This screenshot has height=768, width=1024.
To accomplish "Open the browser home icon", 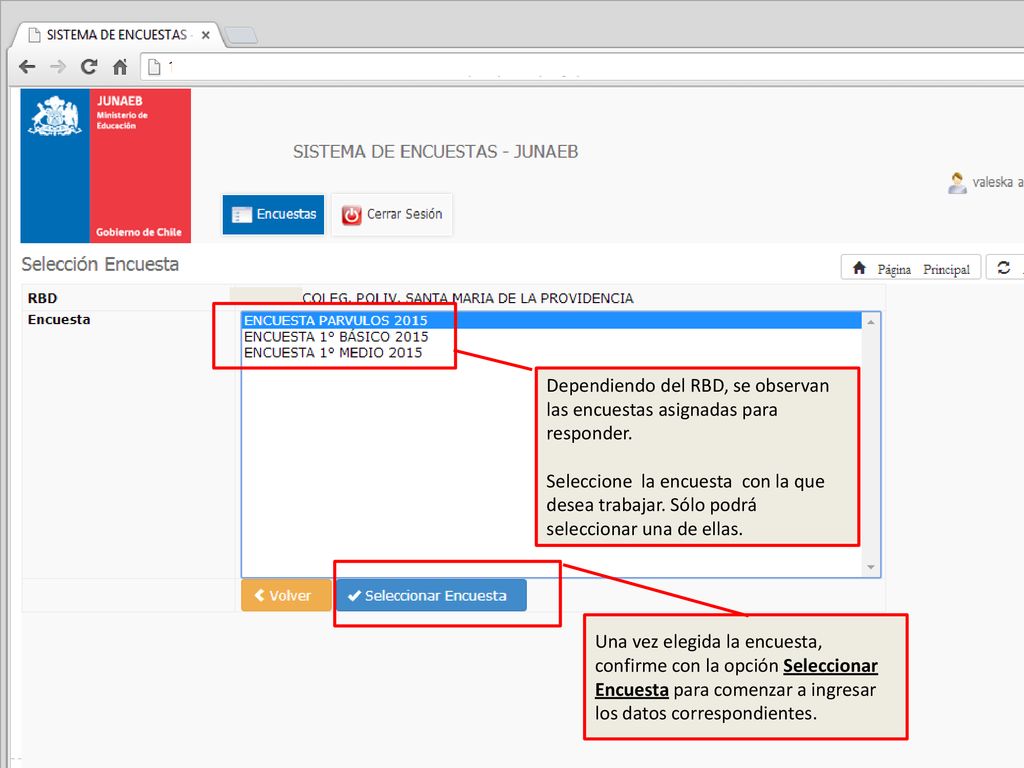I will click(x=120, y=67).
